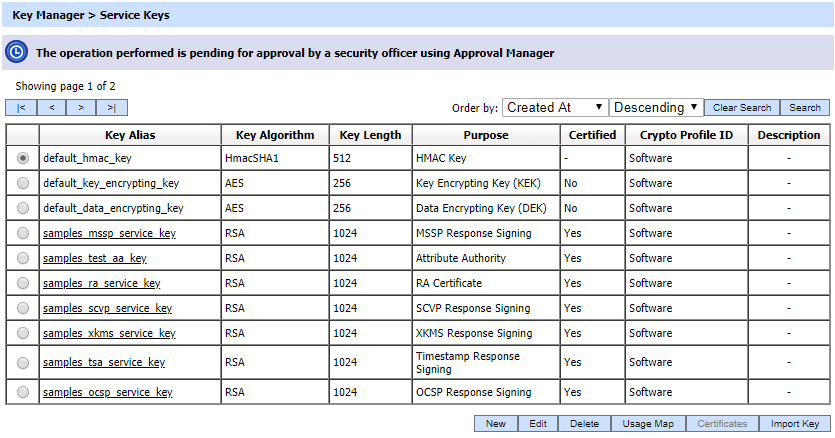The image size is (835, 438).
Task: Select the default_key_encrypting_key radio button
Action: coord(23,183)
